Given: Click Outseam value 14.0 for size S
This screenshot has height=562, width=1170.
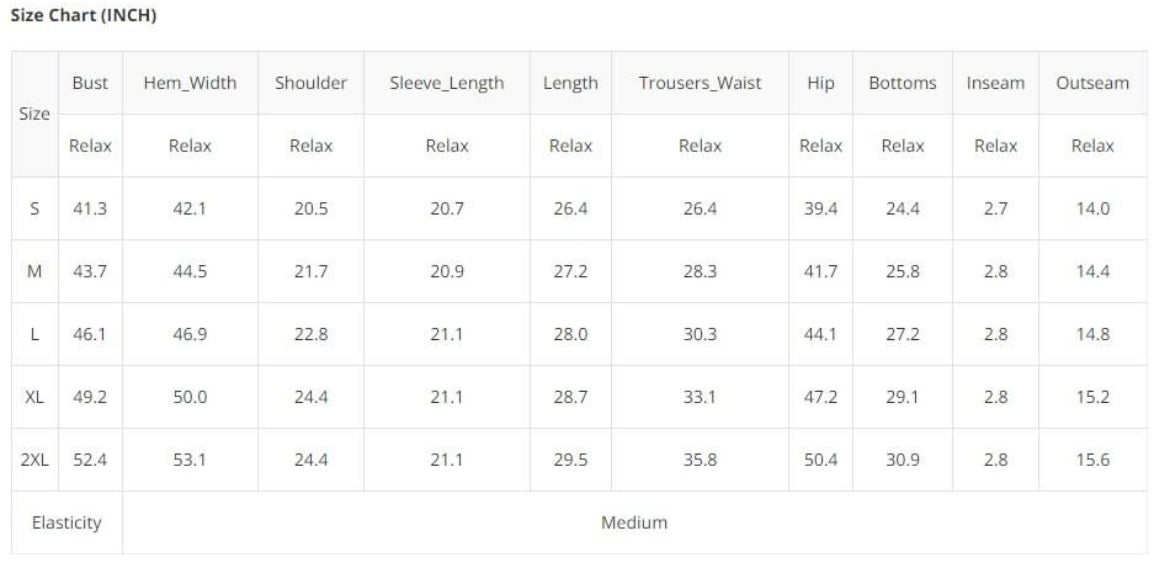Looking at the screenshot, I should pyautogui.click(x=1092, y=209).
